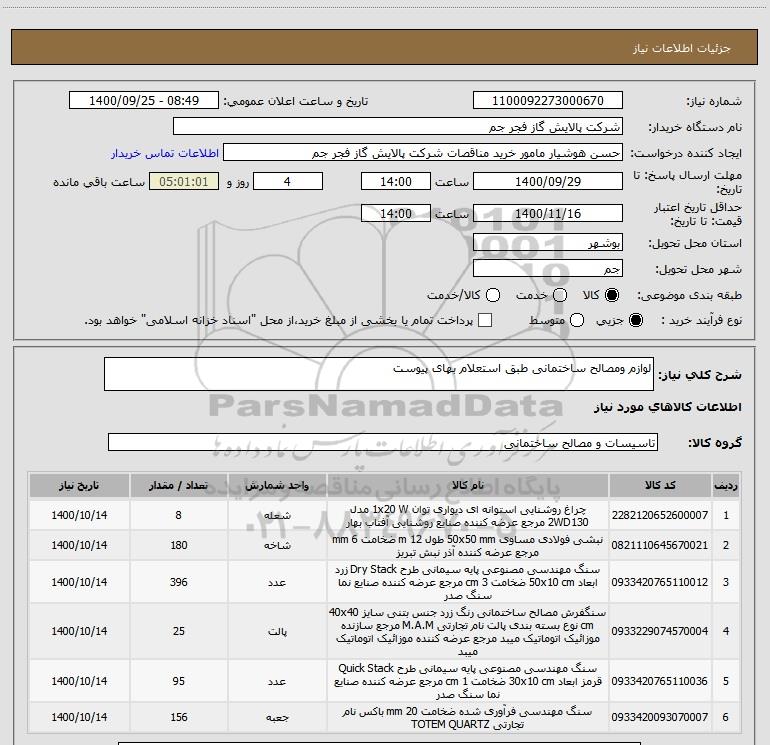Viewport: 770px width, 745px height.
Task: Click the کد کالا column header
Action: coord(660,486)
